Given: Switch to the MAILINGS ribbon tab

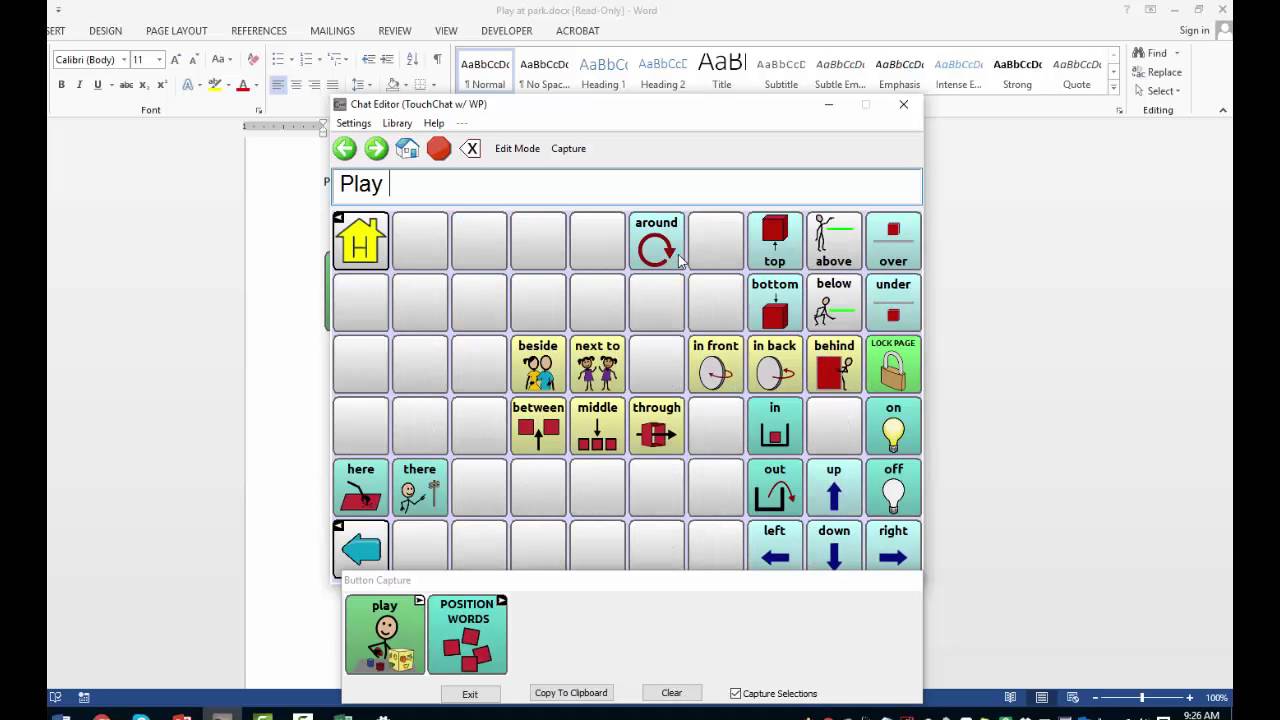Looking at the screenshot, I should [x=332, y=31].
